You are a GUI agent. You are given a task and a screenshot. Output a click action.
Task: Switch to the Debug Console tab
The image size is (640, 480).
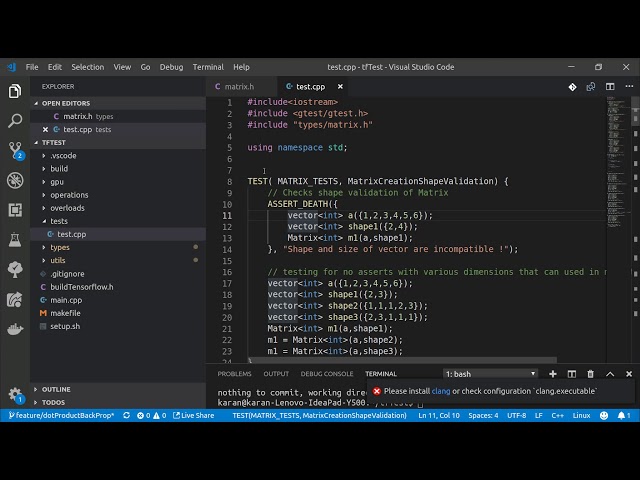tap(327, 374)
